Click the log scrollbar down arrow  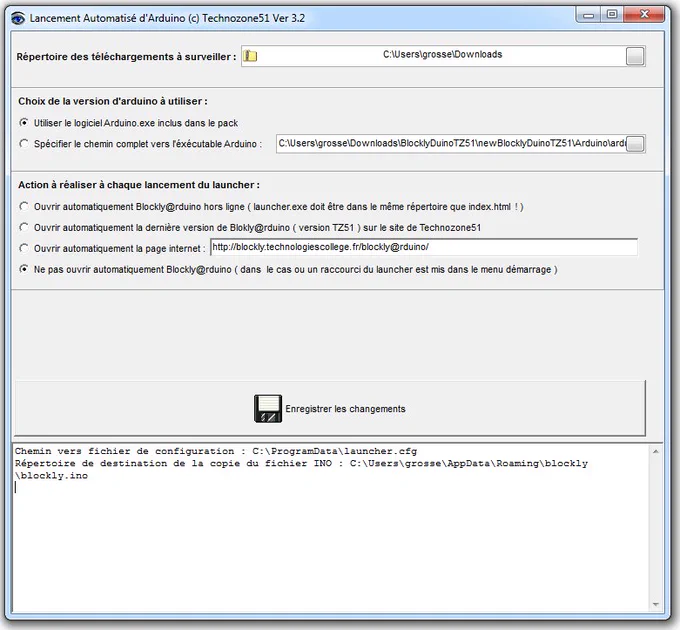656,604
